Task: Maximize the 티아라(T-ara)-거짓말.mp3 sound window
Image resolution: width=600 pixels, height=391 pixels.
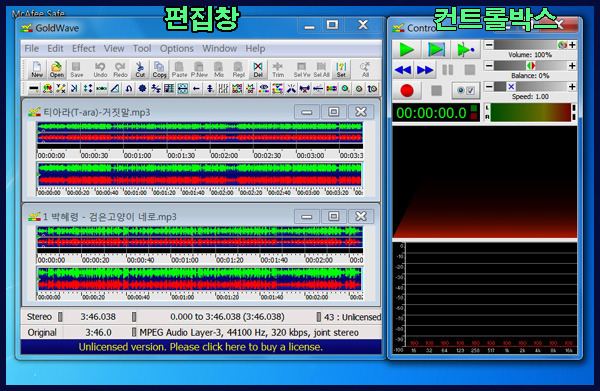Action: (334, 112)
